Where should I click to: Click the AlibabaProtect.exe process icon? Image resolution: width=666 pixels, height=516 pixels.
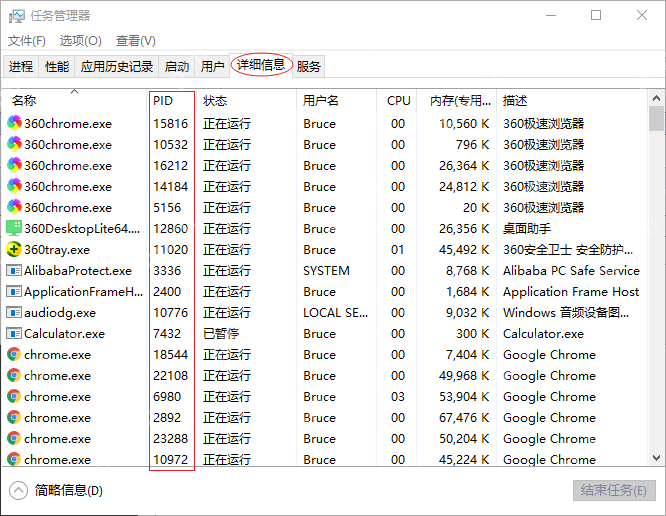tap(14, 270)
